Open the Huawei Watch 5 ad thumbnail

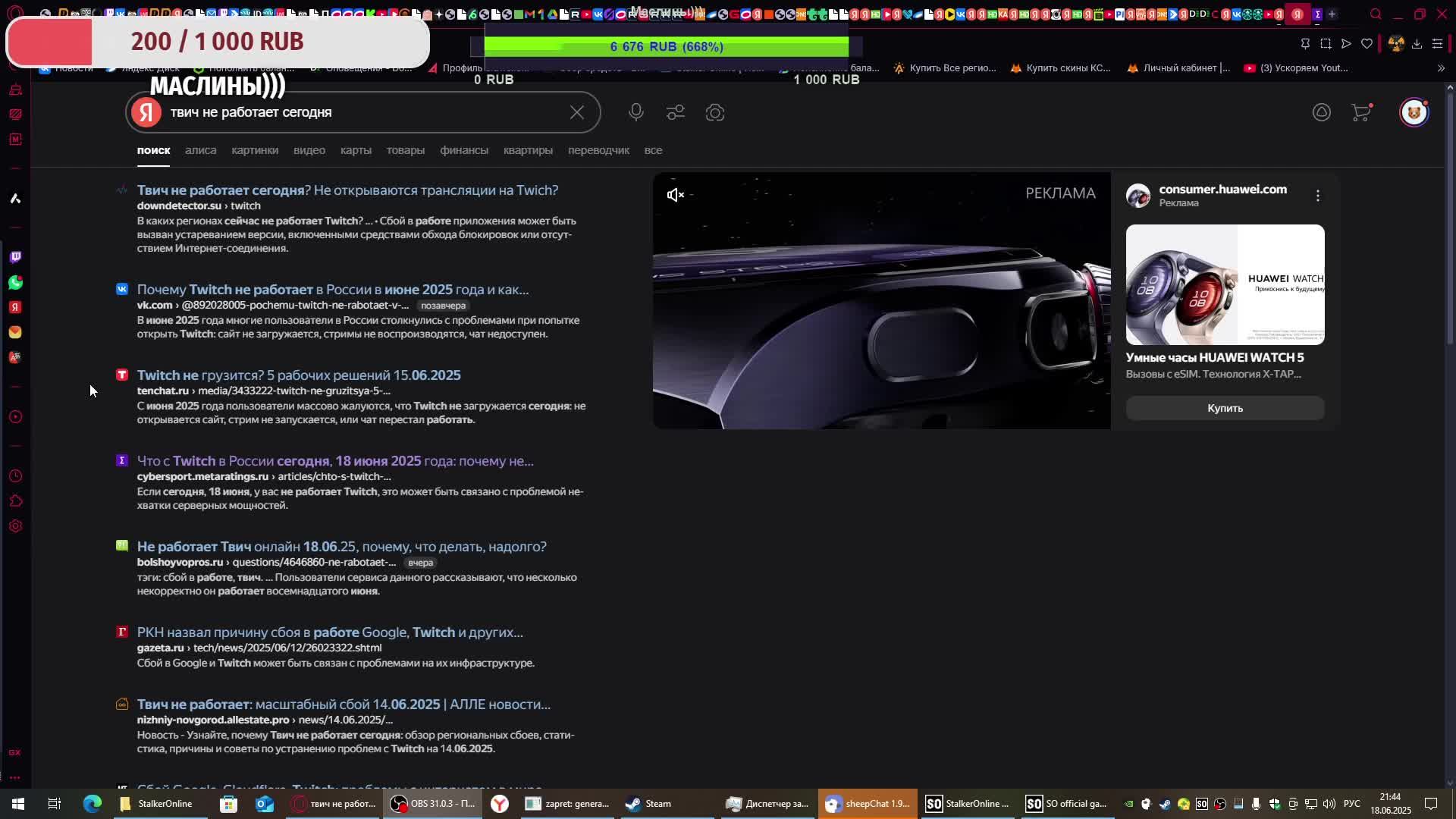(x=1225, y=284)
